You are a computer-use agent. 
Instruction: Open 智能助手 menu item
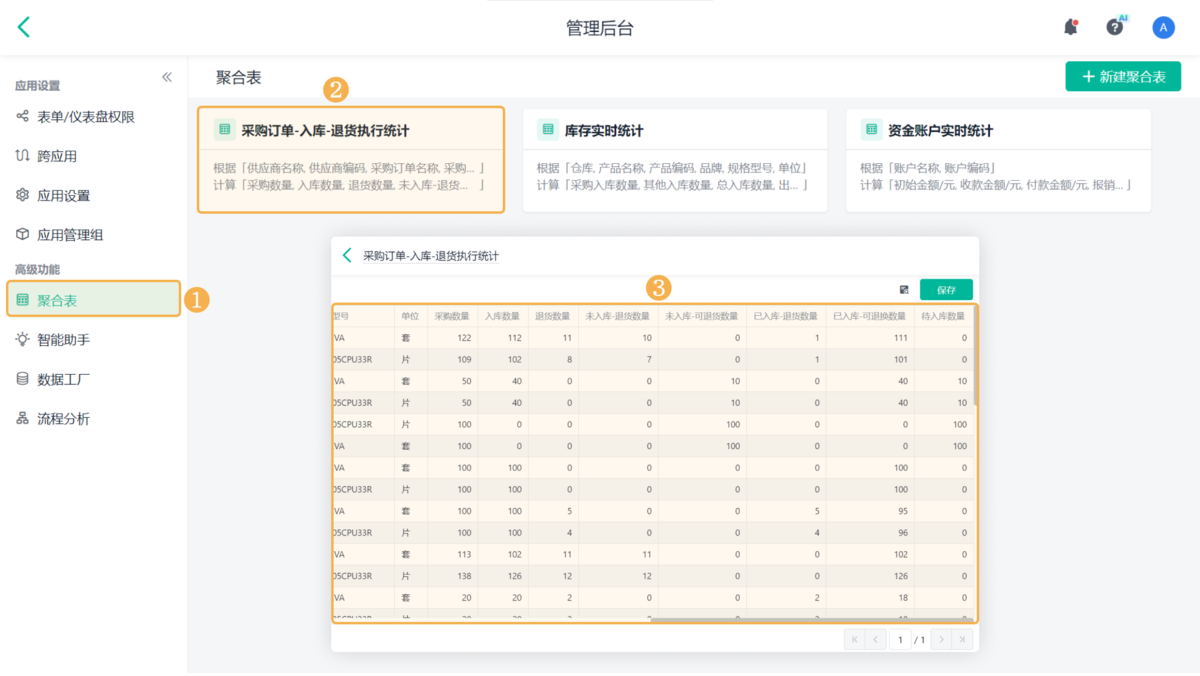63,340
